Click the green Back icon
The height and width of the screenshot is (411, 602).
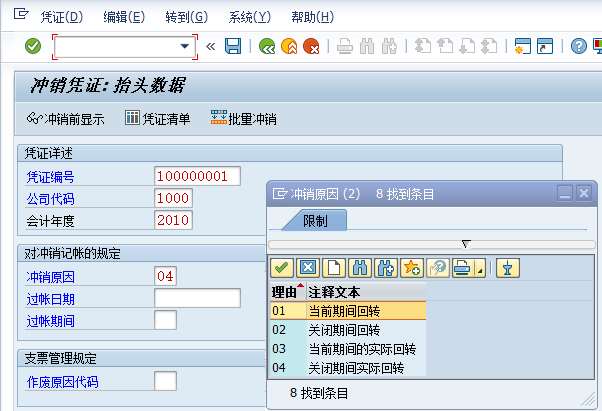pyautogui.click(x=267, y=46)
